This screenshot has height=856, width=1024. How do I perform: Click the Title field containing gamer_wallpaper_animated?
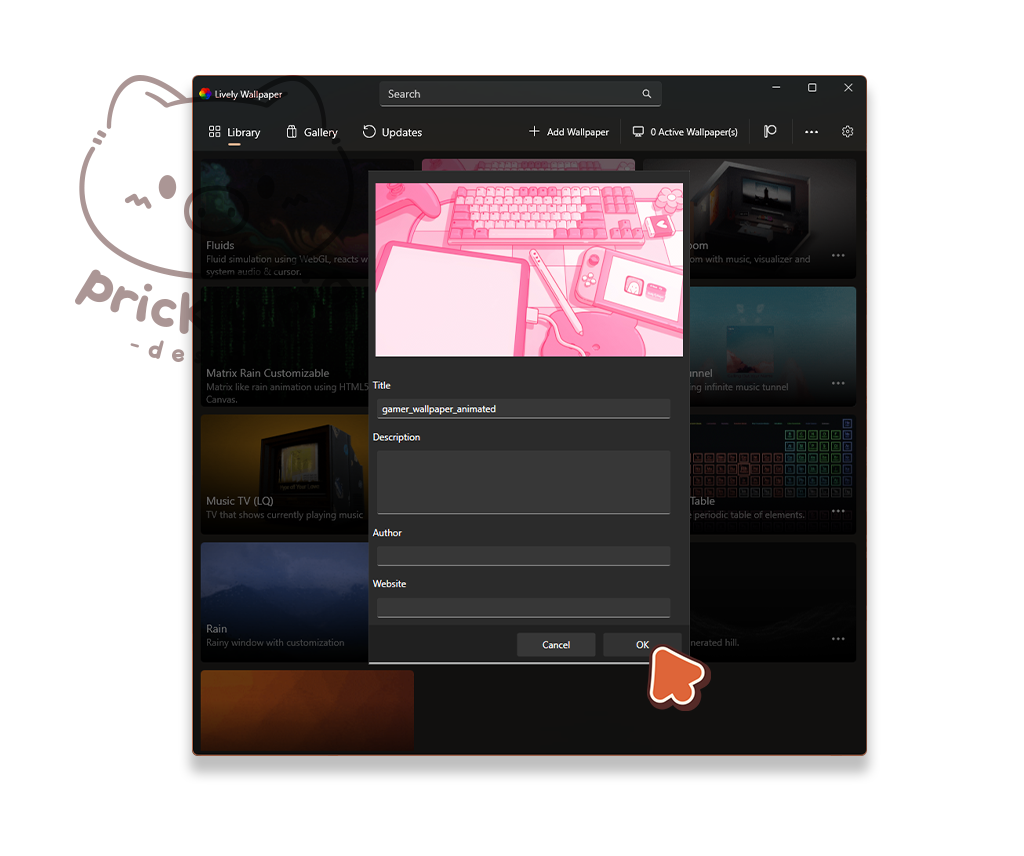click(x=523, y=409)
